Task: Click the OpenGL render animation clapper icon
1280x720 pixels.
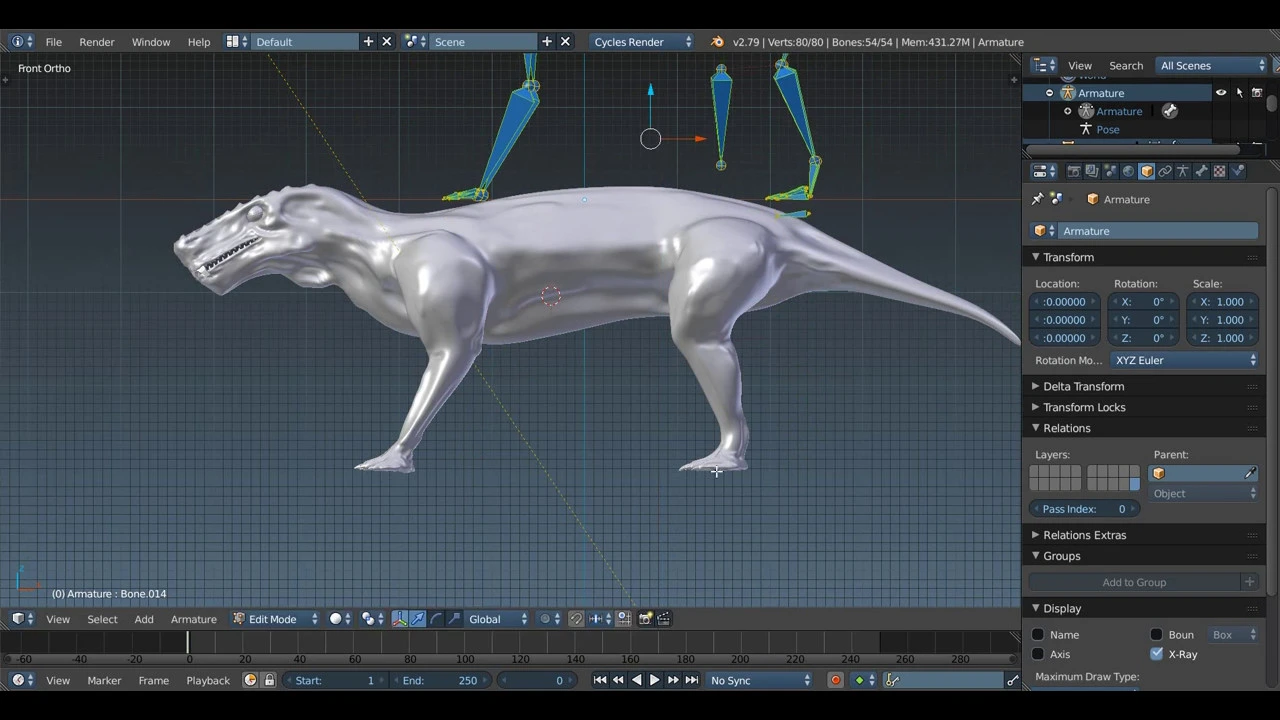Action: [663, 619]
